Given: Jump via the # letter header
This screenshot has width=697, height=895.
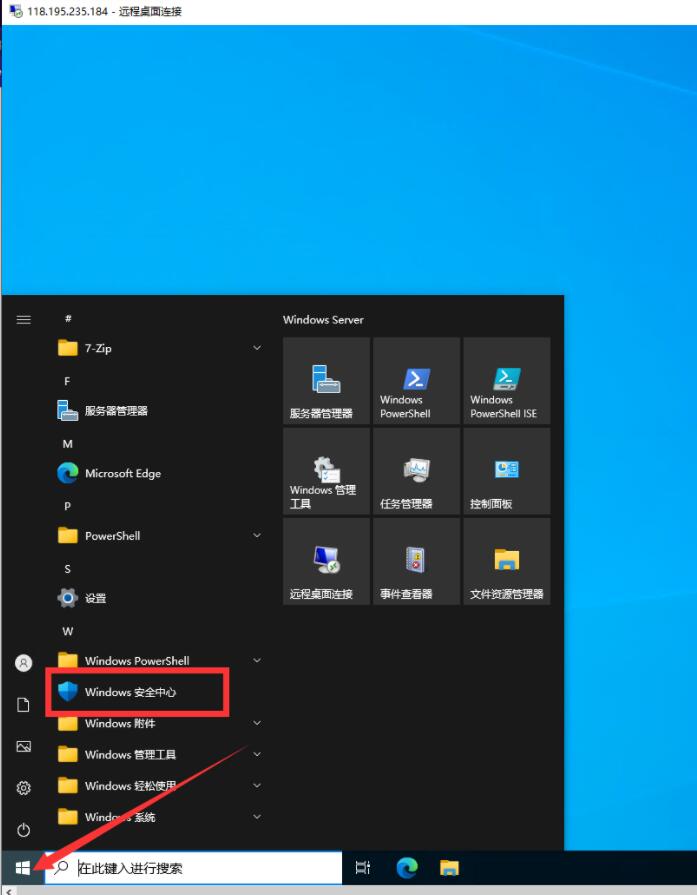Looking at the screenshot, I should click(68, 319).
